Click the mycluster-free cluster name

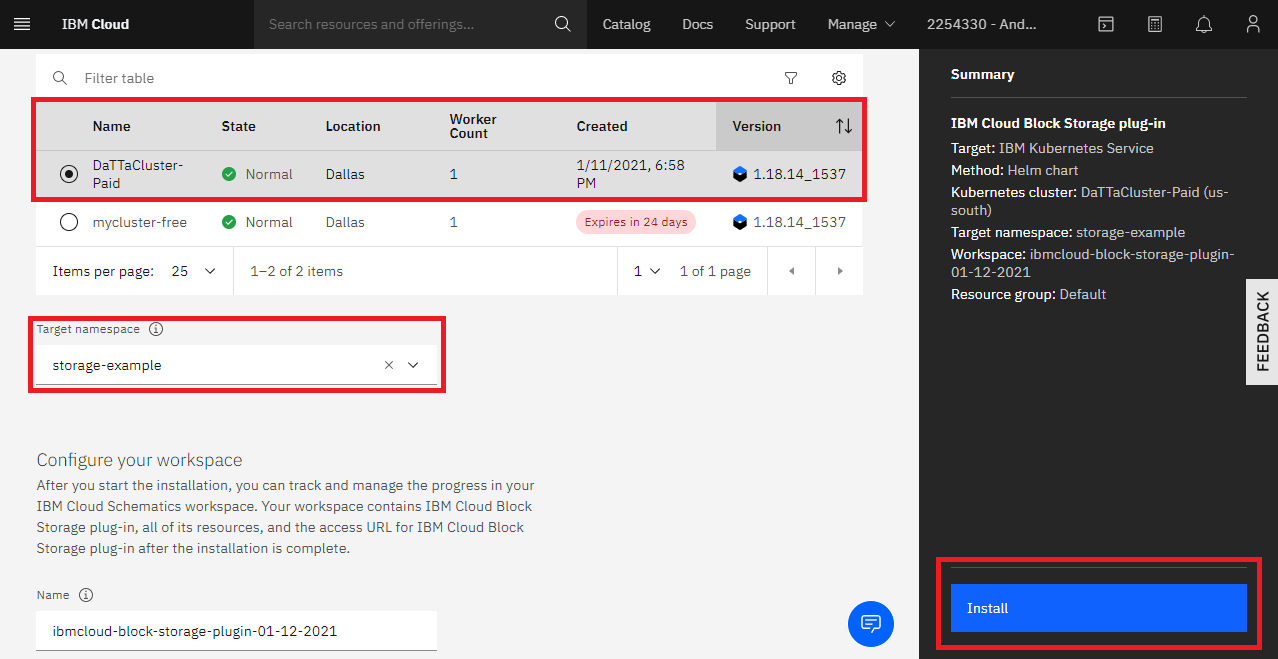[x=140, y=222]
